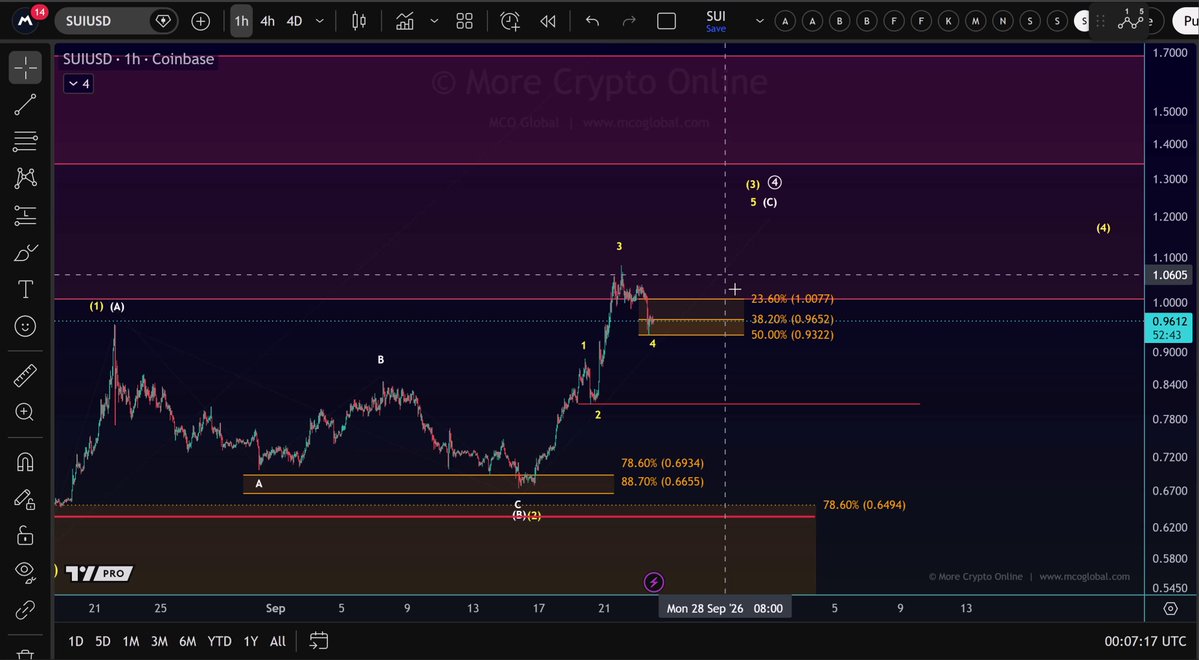Select the 1h timeframe
Image resolution: width=1199 pixels, height=660 pixels.
pyautogui.click(x=242, y=21)
